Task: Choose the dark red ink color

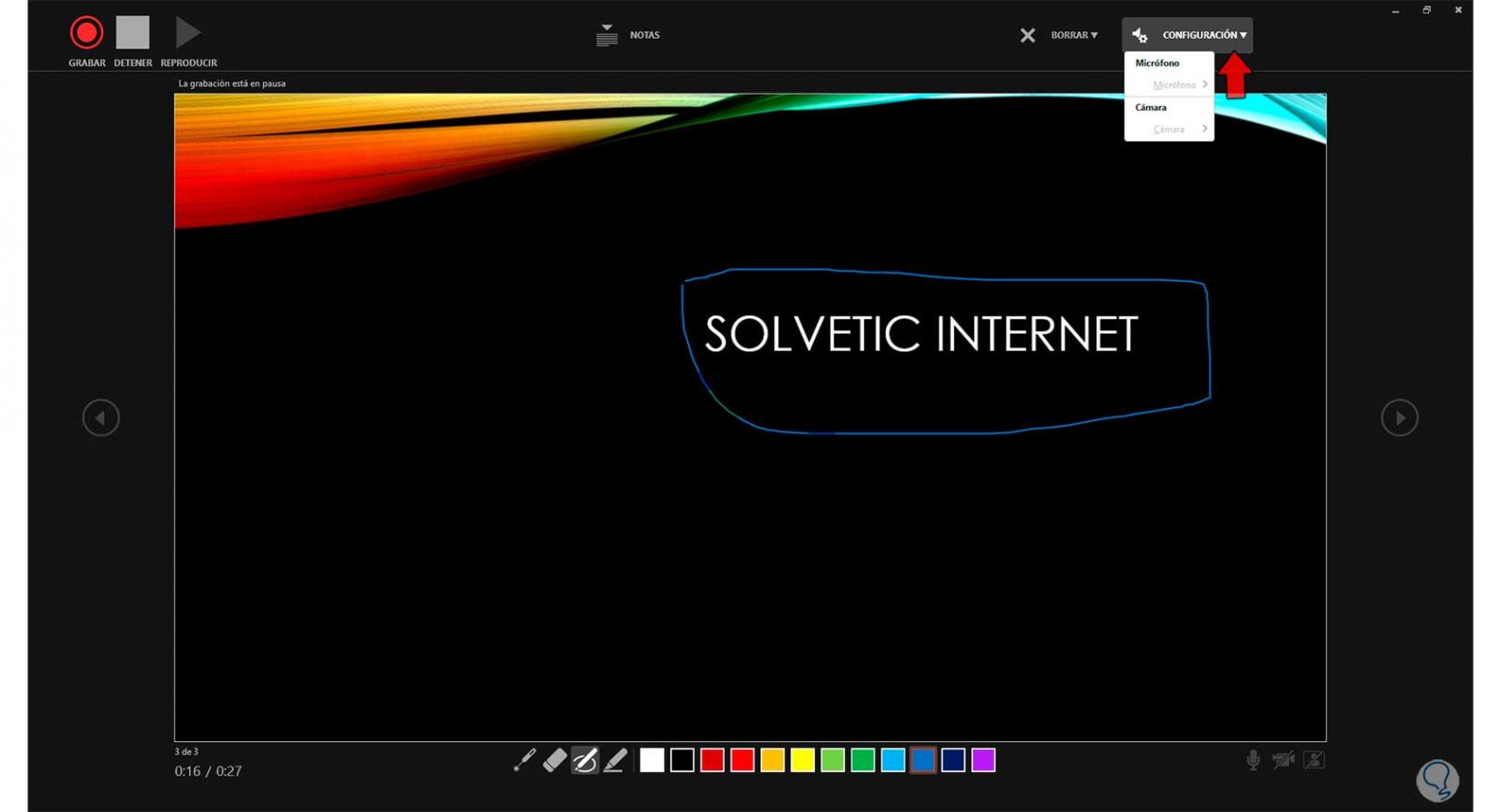Action: [x=712, y=760]
